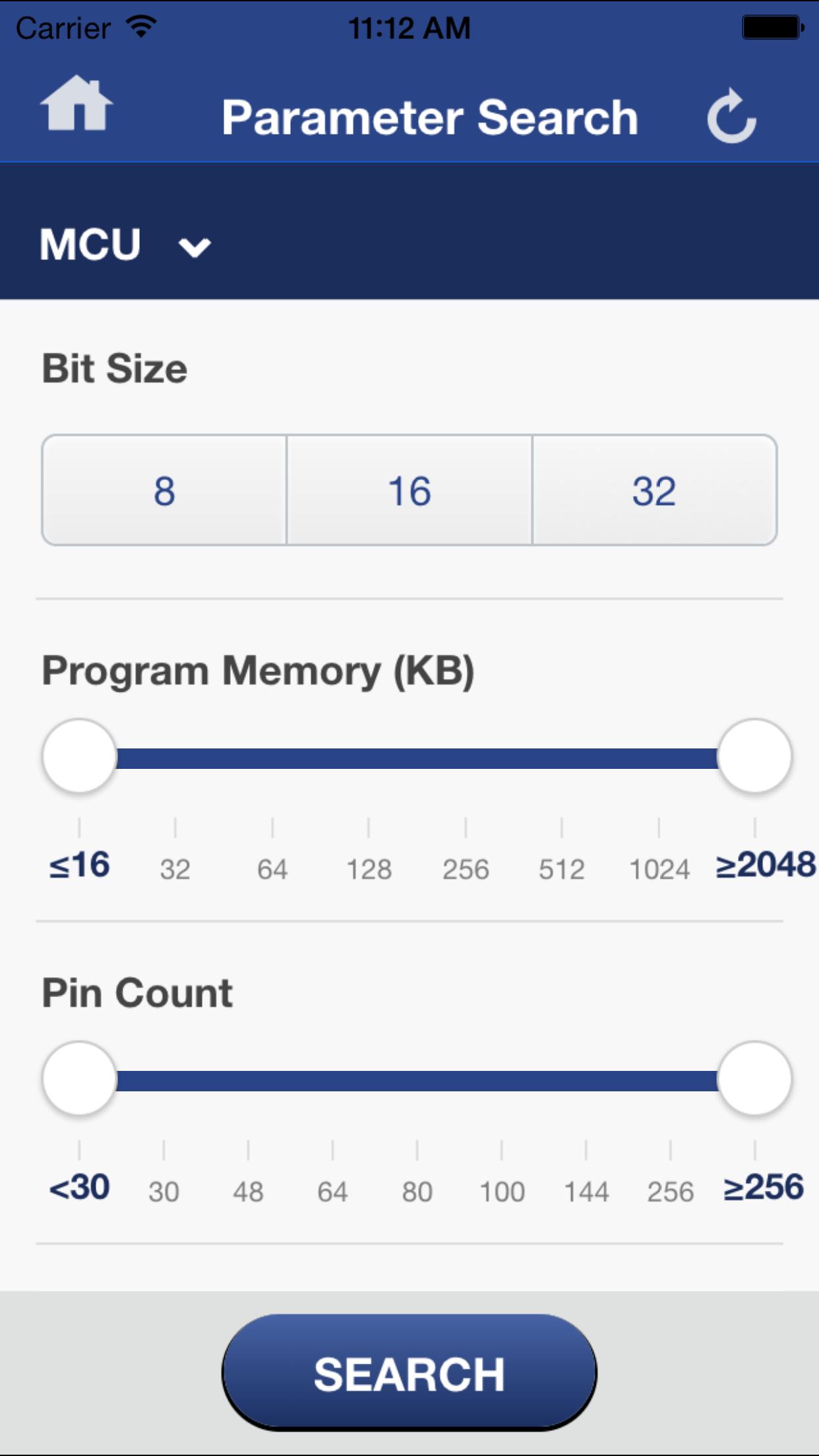Screen dimensions: 819x1456
Task: Tap the Carrier label in the status bar
Action: (63, 26)
